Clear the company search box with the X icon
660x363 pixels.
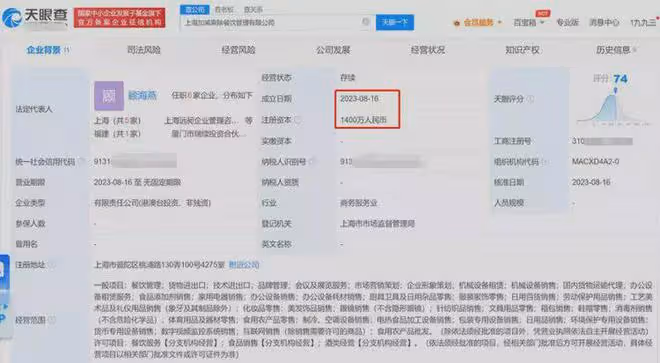coord(366,21)
